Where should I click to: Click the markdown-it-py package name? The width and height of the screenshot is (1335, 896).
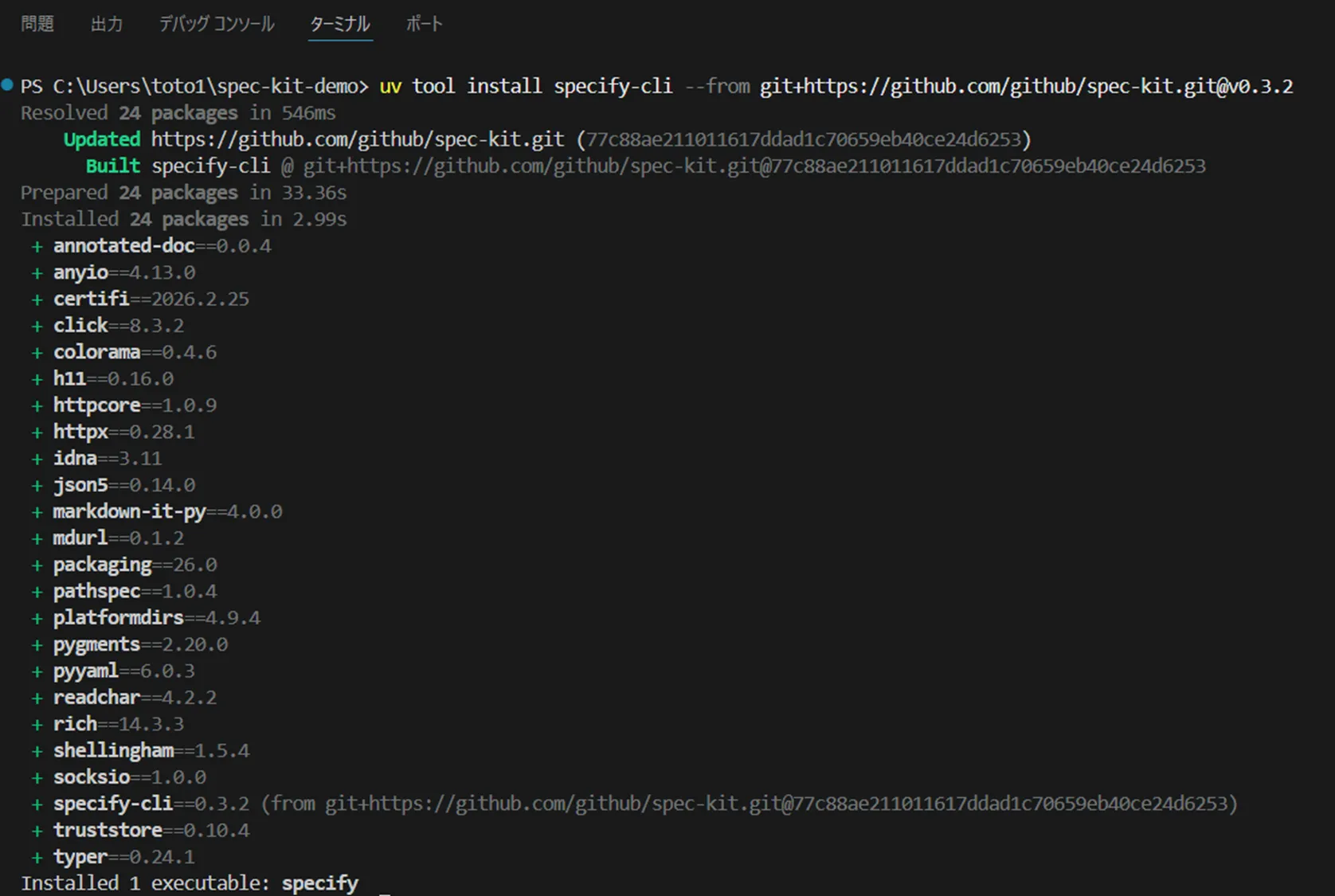coord(129,511)
